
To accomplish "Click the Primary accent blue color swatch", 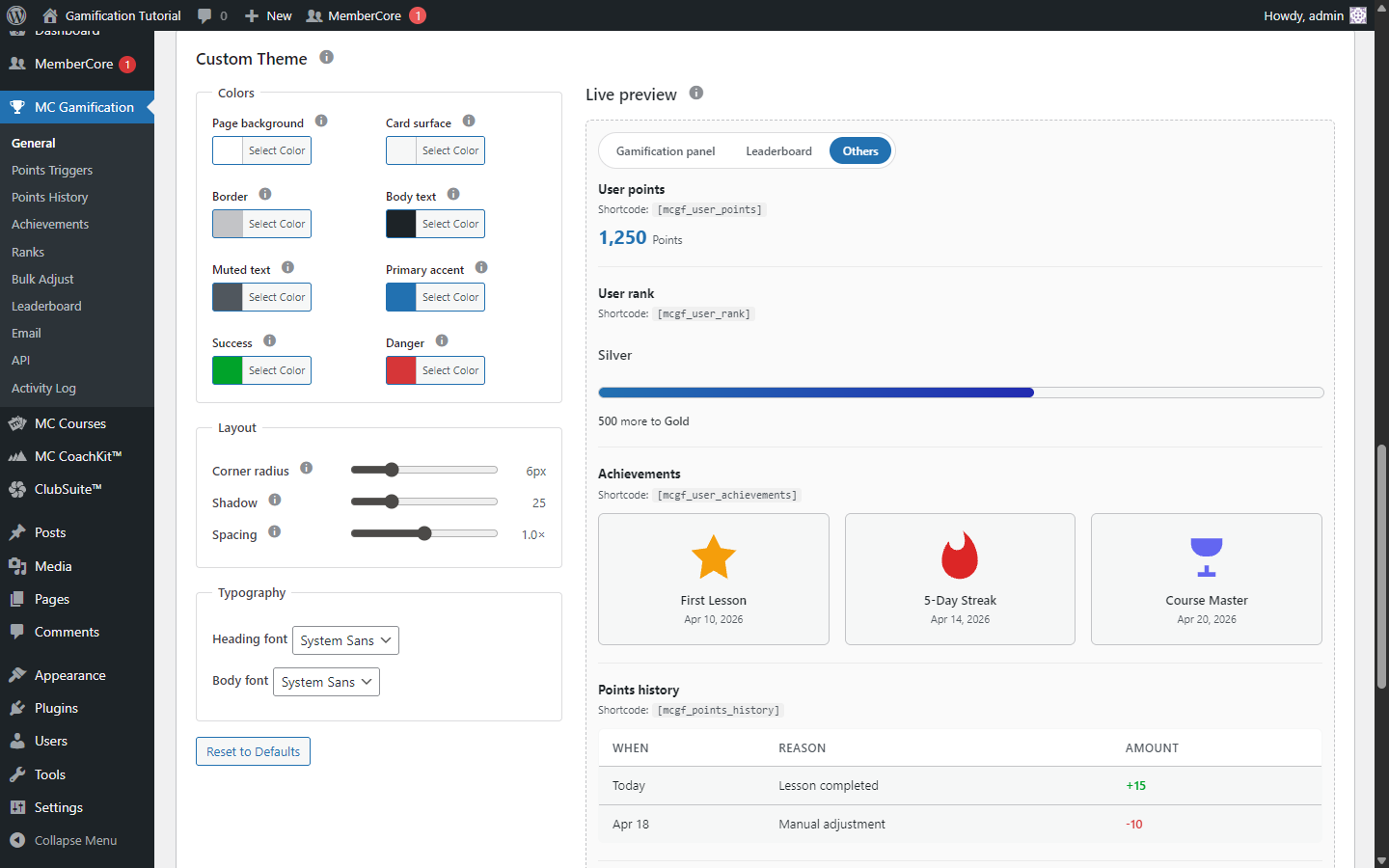I will [x=401, y=297].
